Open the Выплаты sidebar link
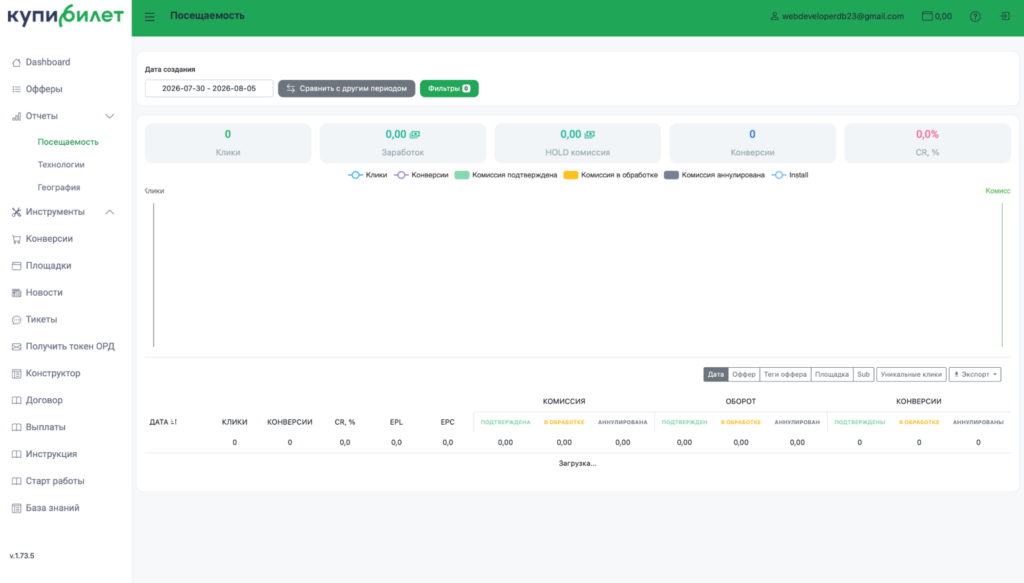The image size is (1024, 583). click(x=45, y=427)
